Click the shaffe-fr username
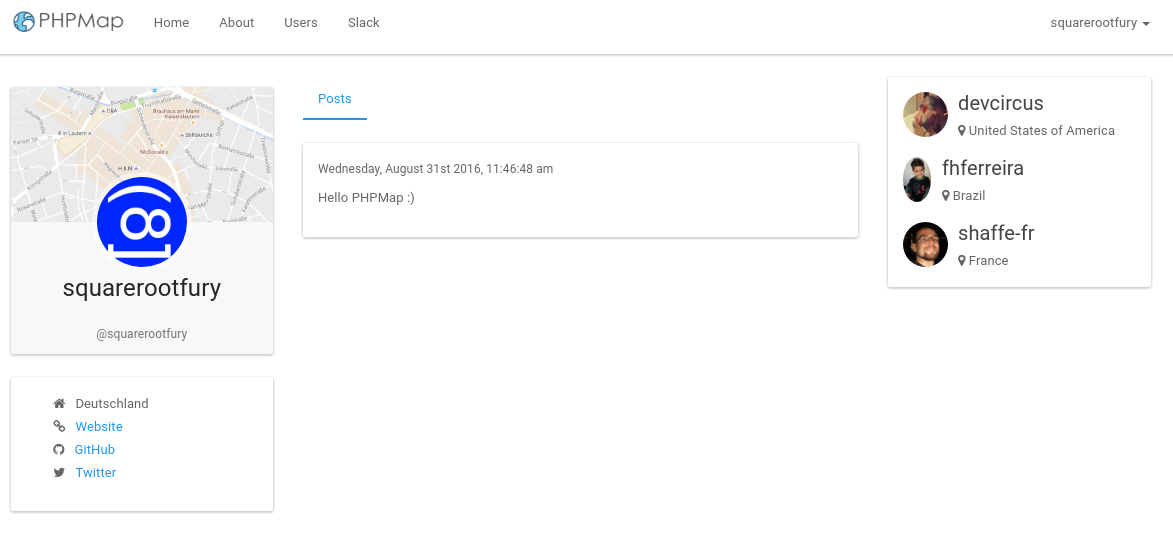Viewport: 1173px width, 539px height. [996, 233]
